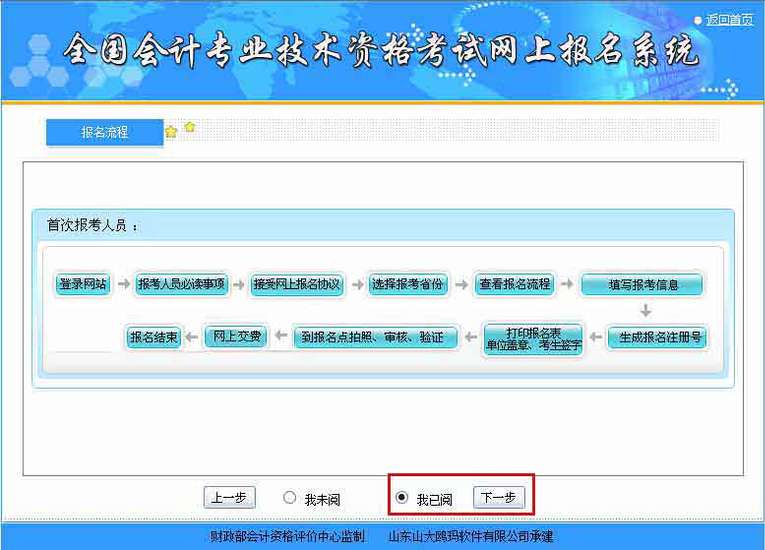Click the 登录网站 step box
Image resolution: width=765 pixels, height=550 pixels.
pos(82,284)
